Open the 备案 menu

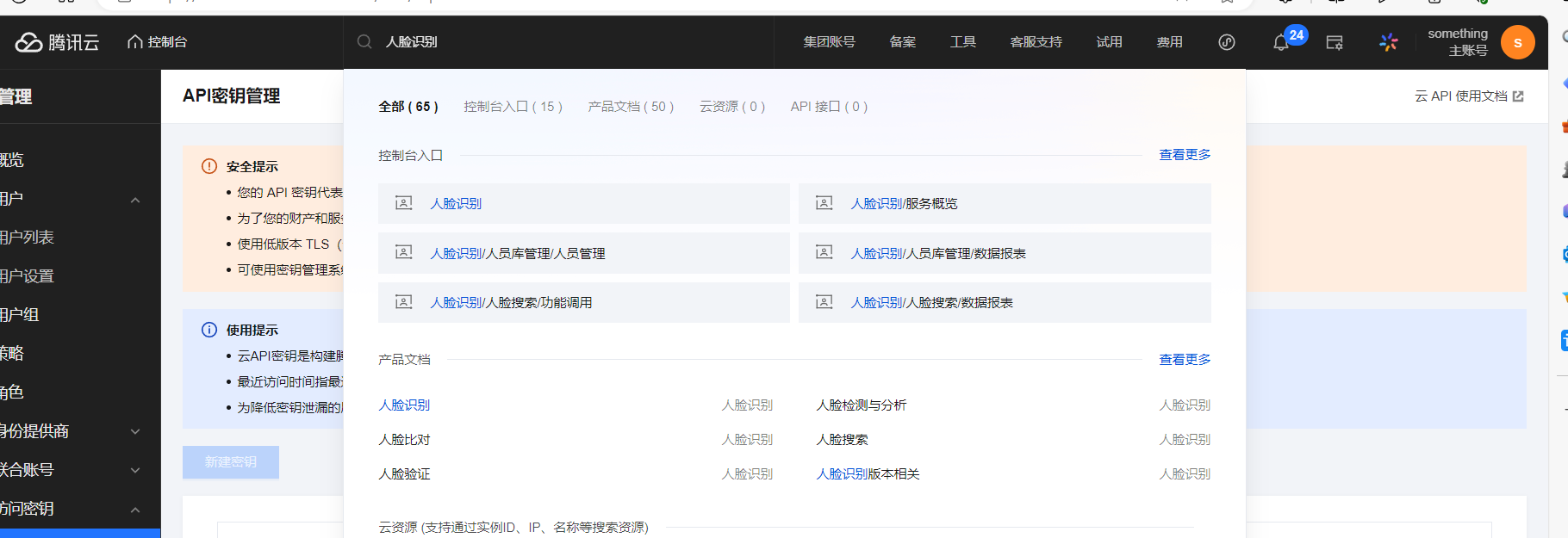[902, 41]
